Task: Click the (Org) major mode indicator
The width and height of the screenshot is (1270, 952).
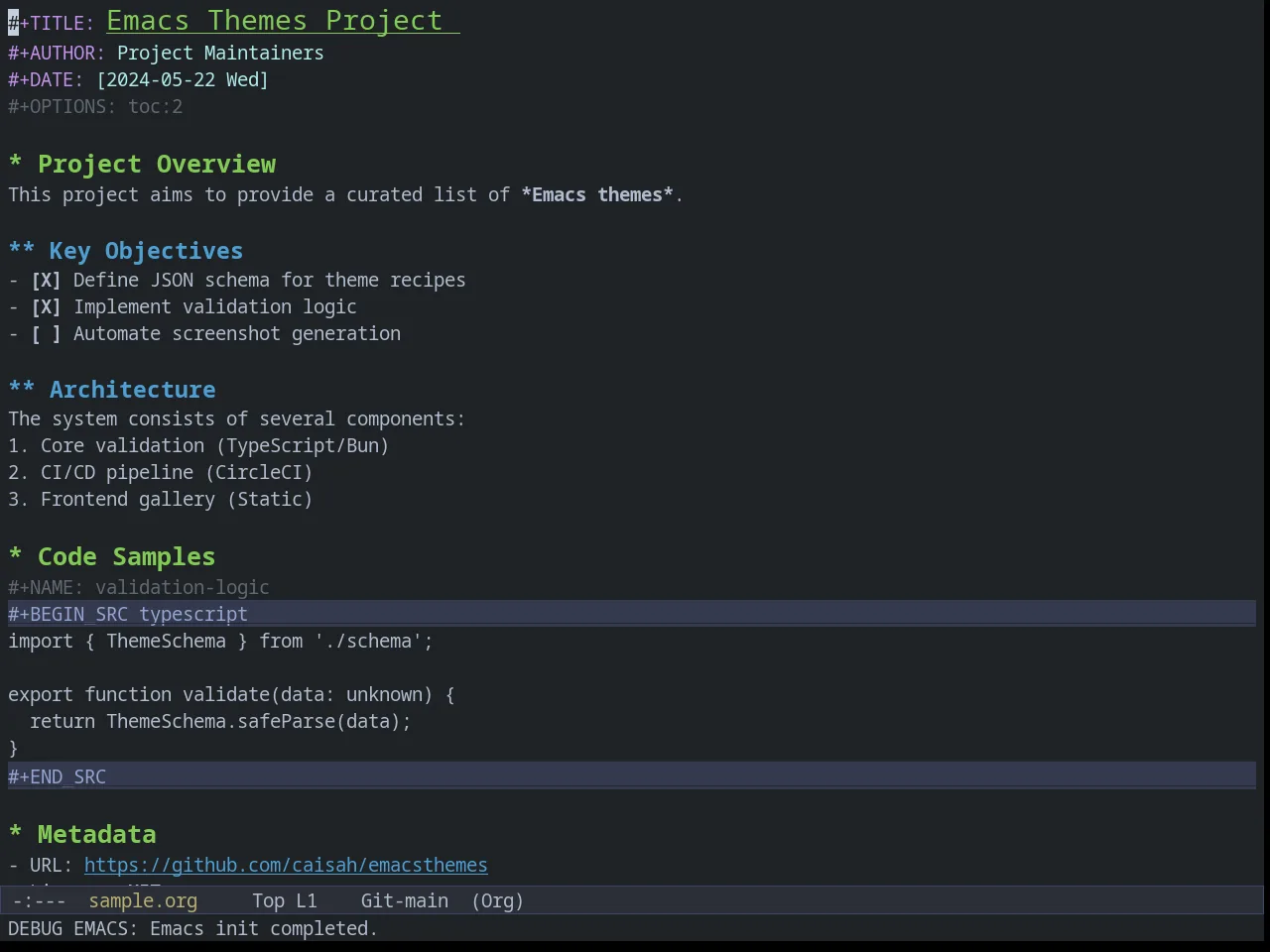Action: point(497,900)
